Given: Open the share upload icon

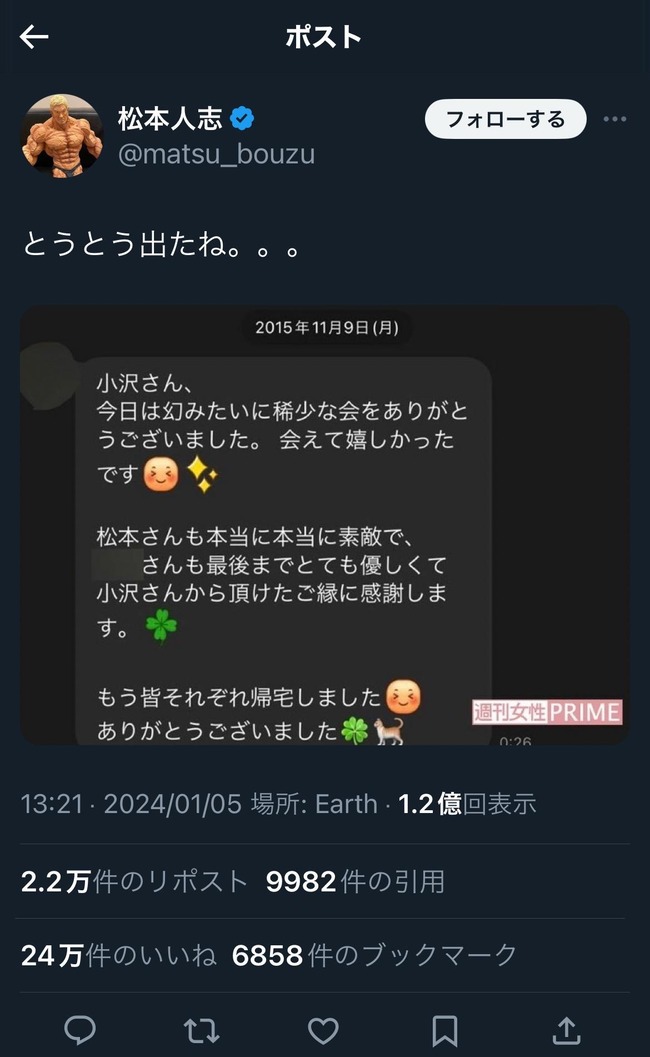Looking at the screenshot, I should pyautogui.click(x=566, y=1030).
